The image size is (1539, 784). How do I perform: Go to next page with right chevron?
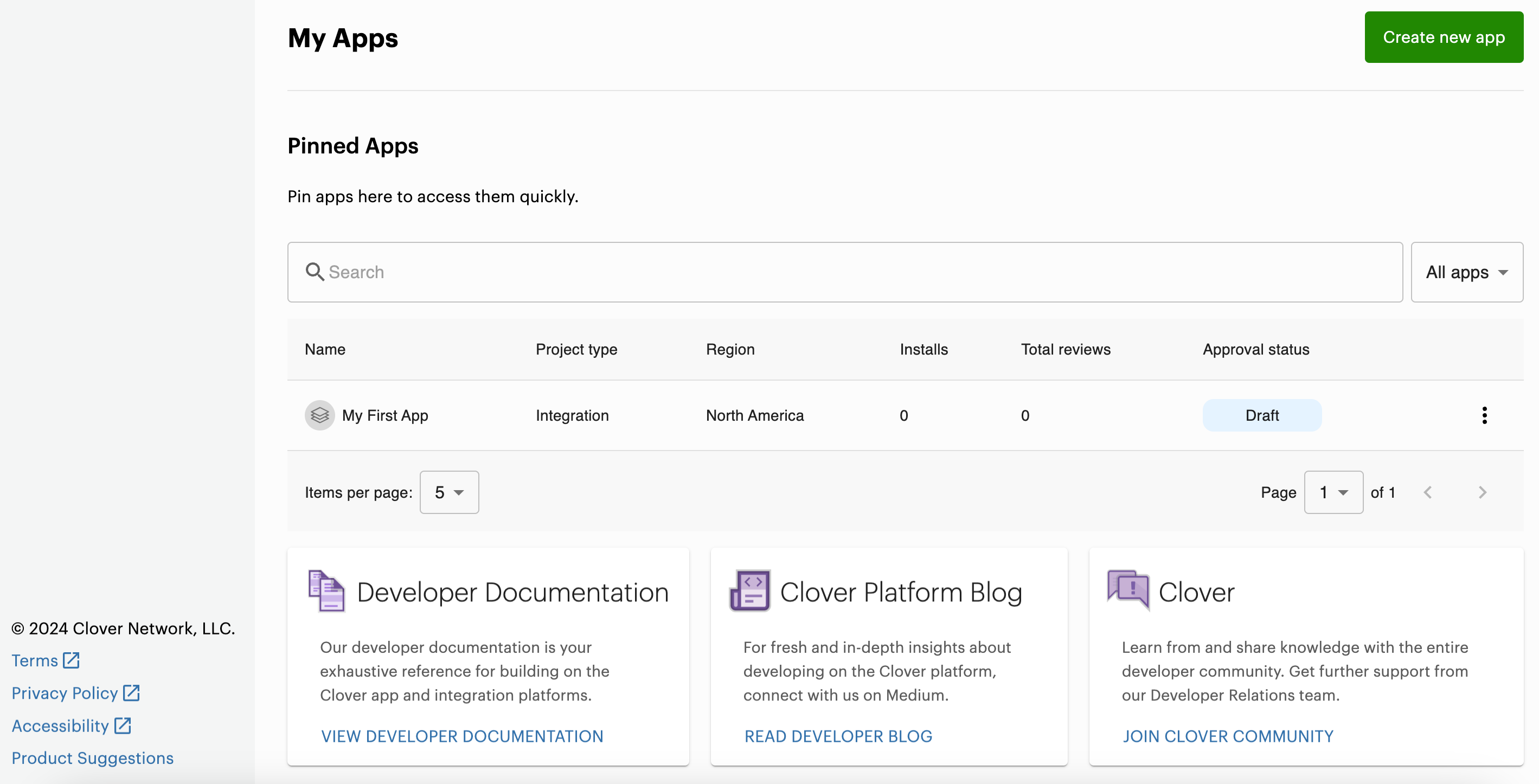[x=1482, y=492]
